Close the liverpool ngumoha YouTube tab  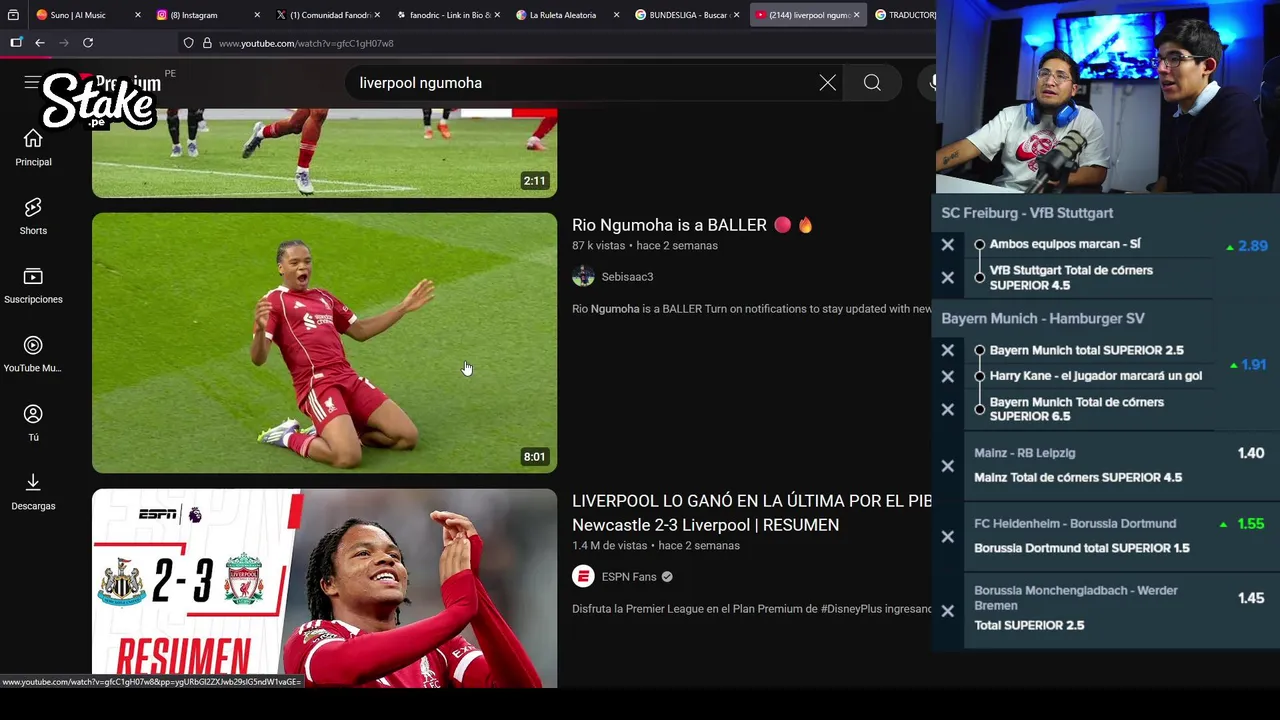coord(856,15)
